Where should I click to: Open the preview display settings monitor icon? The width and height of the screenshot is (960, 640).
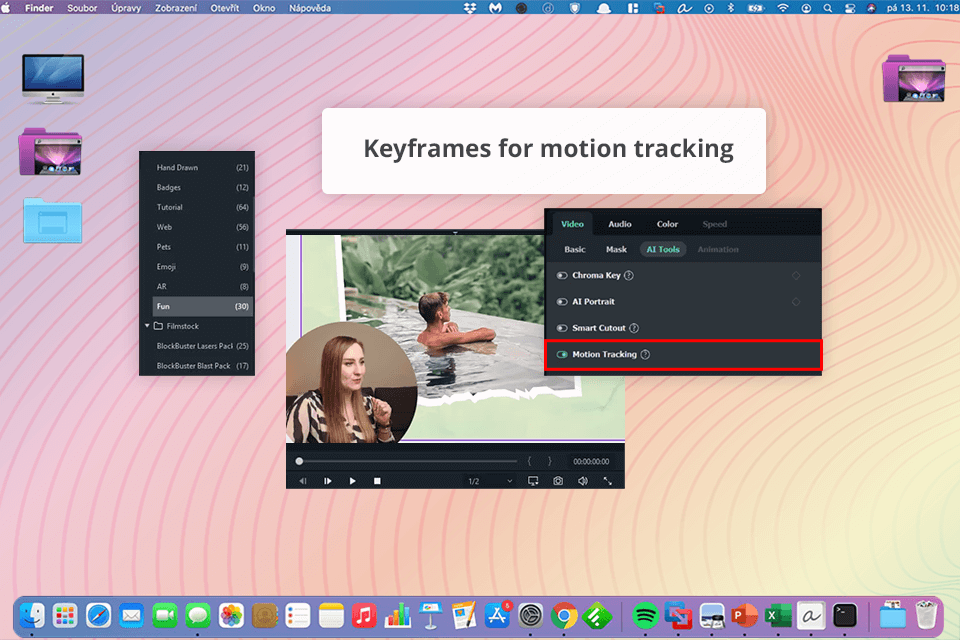pos(533,481)
